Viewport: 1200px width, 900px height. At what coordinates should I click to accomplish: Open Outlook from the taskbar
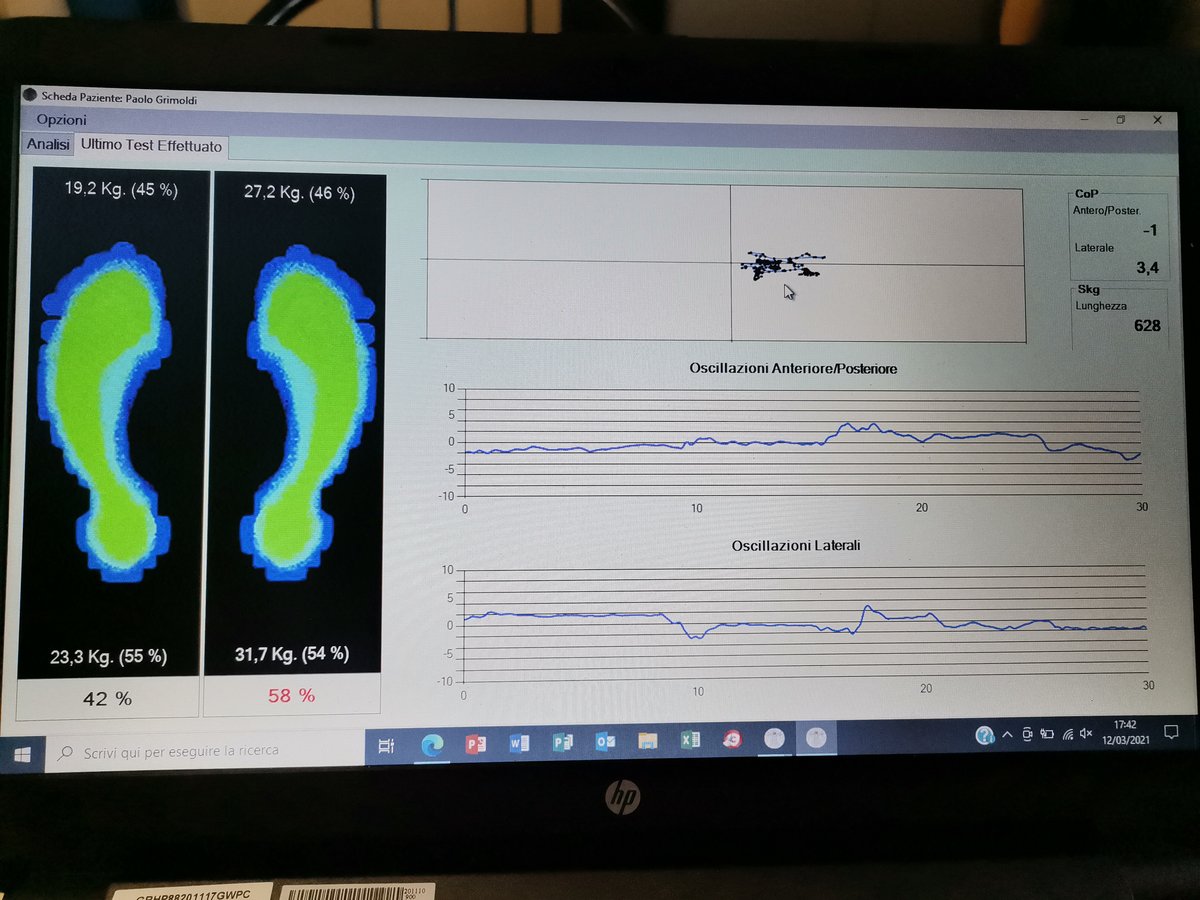point(605,742)
